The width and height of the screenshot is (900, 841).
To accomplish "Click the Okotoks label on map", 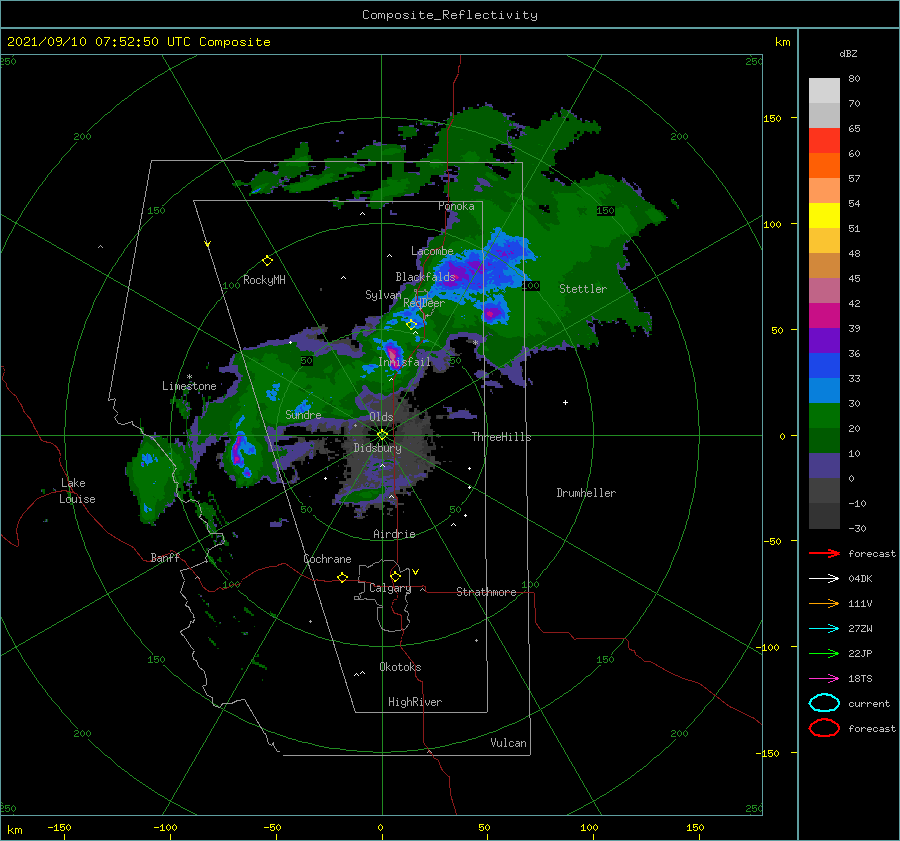I will coord(401,667).
